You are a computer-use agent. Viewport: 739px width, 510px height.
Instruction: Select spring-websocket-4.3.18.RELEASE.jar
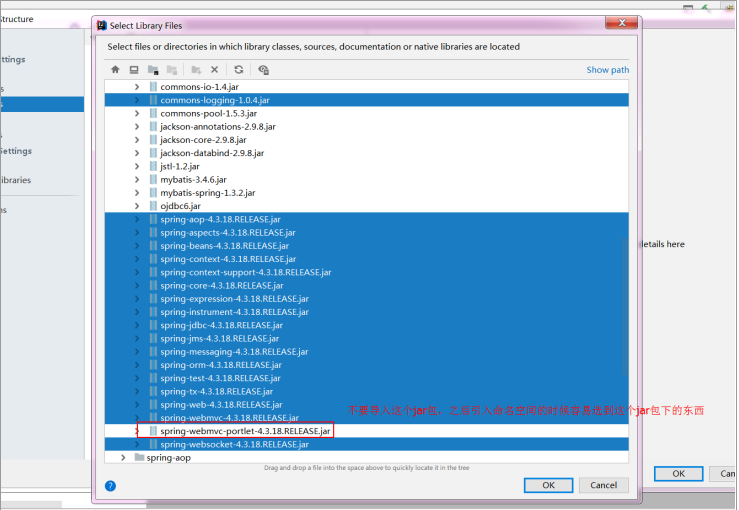click(367, 444)
